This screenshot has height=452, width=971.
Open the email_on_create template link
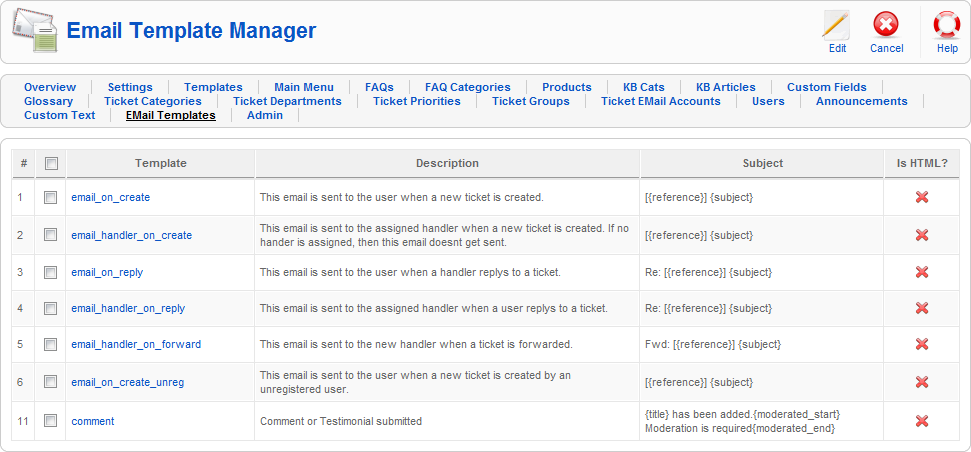point(110,198)
